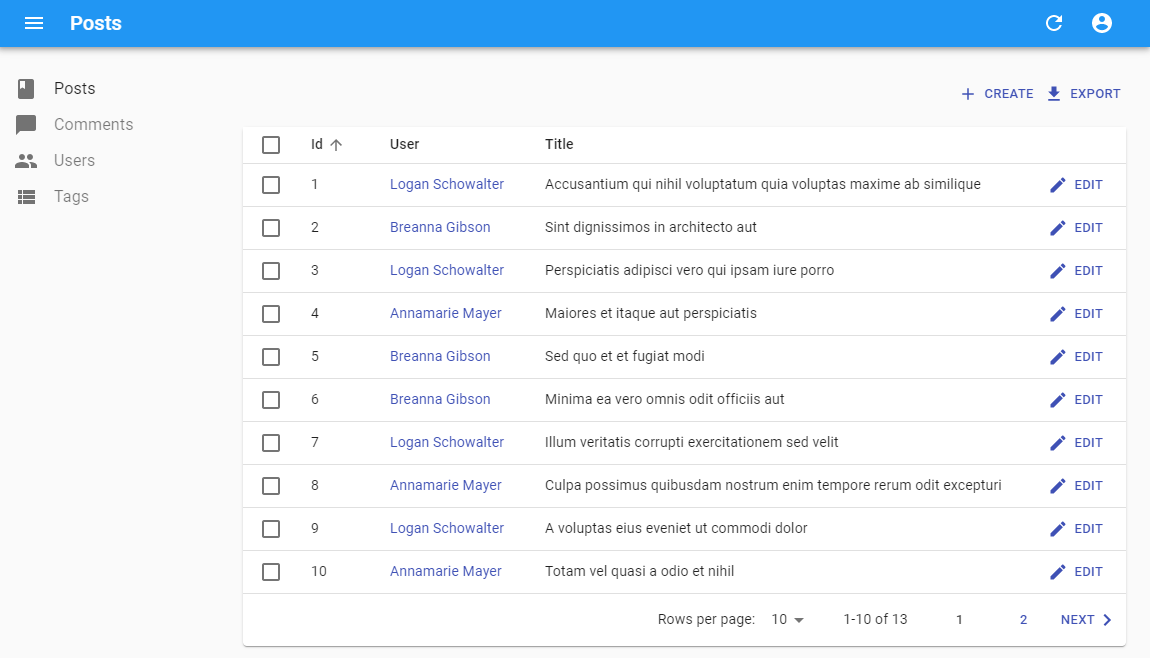The image size is (1150, 658).
Task: Go to next page with Next chevron
Action: click(x=1106, y=620)
